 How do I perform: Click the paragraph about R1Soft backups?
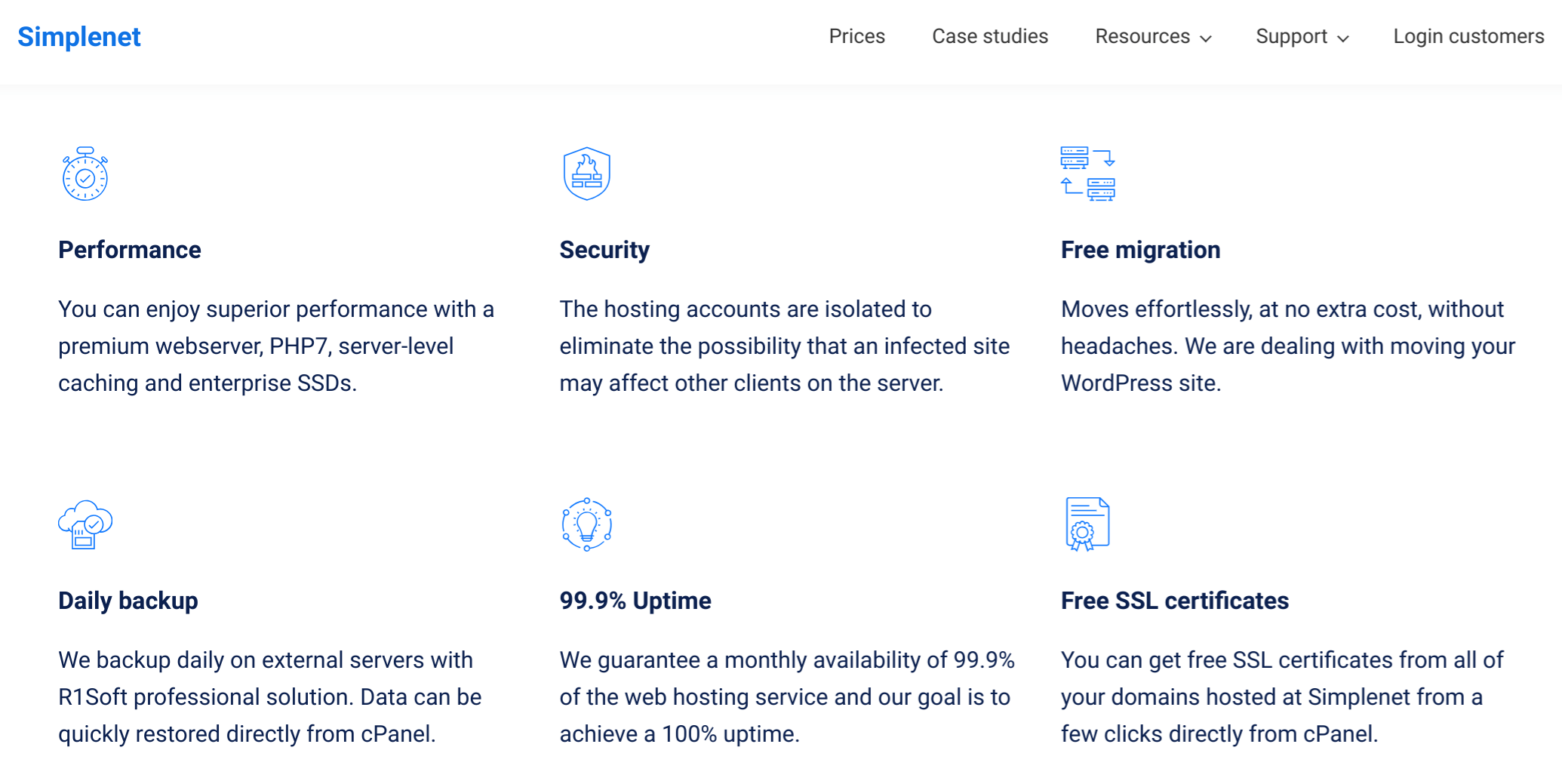[270, 697]
